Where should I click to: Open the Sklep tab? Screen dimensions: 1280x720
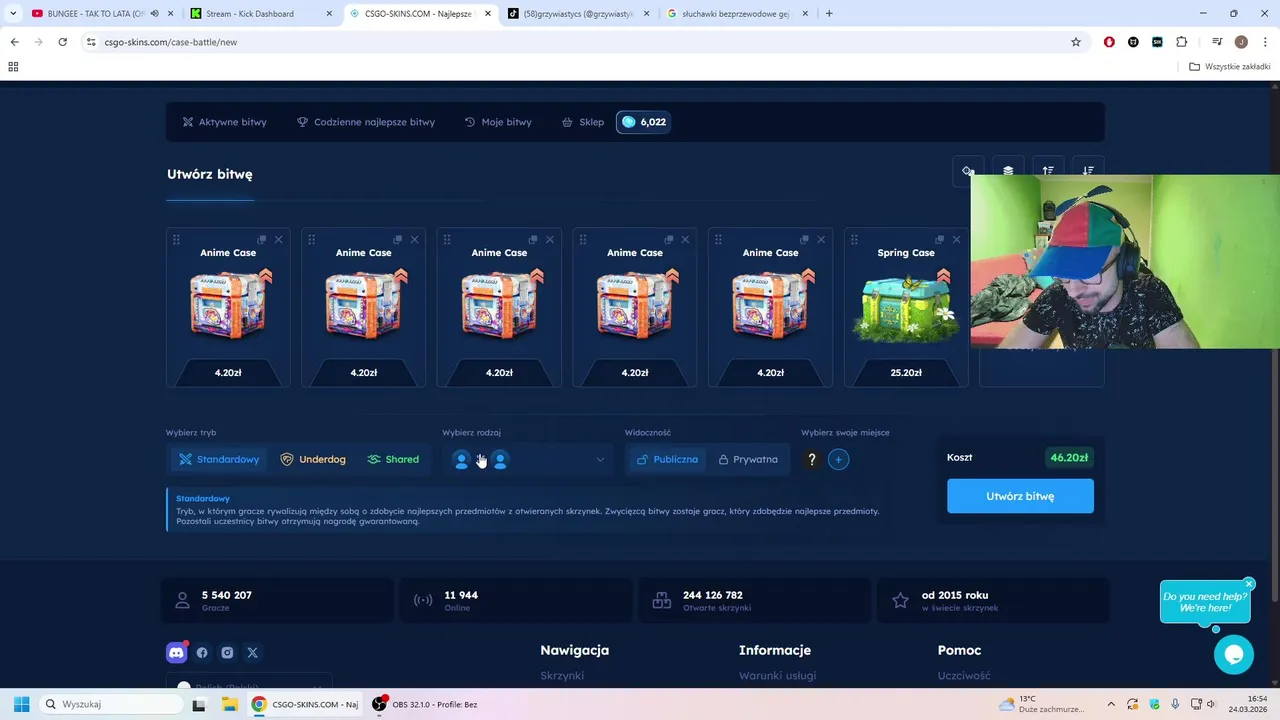[x=583, y=122]
